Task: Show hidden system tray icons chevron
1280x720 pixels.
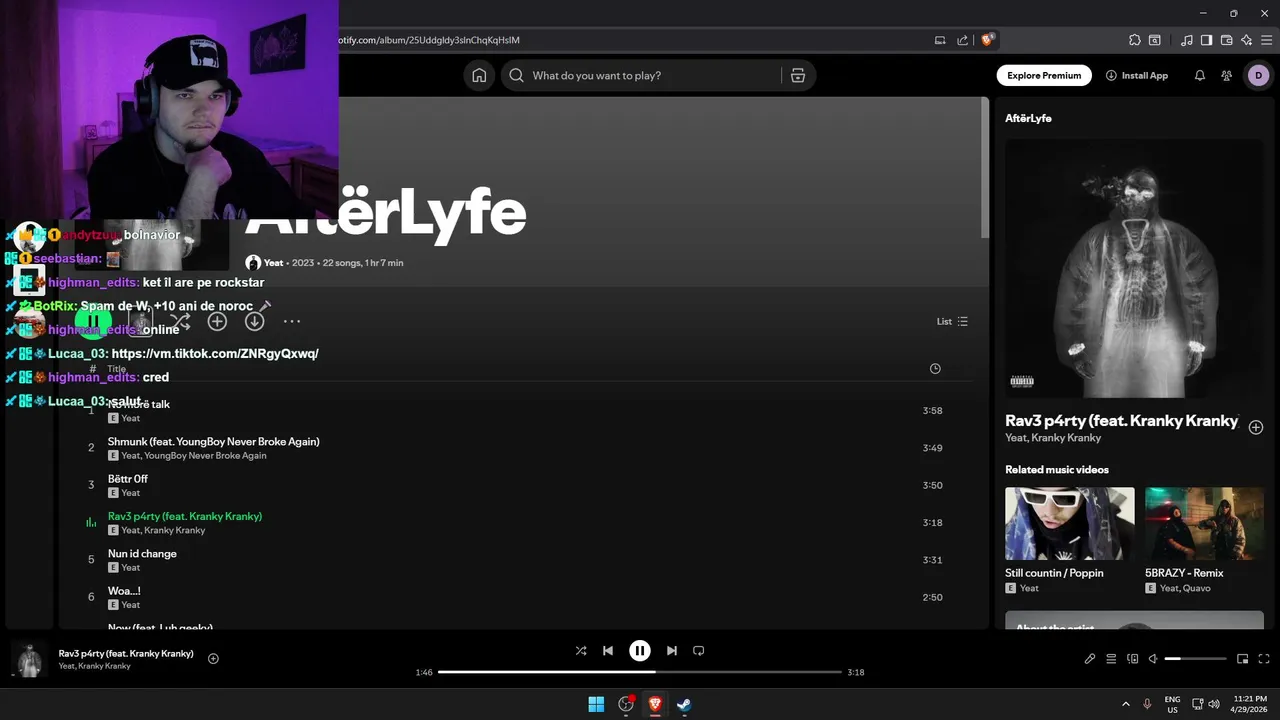Action: click(1126, 704)
